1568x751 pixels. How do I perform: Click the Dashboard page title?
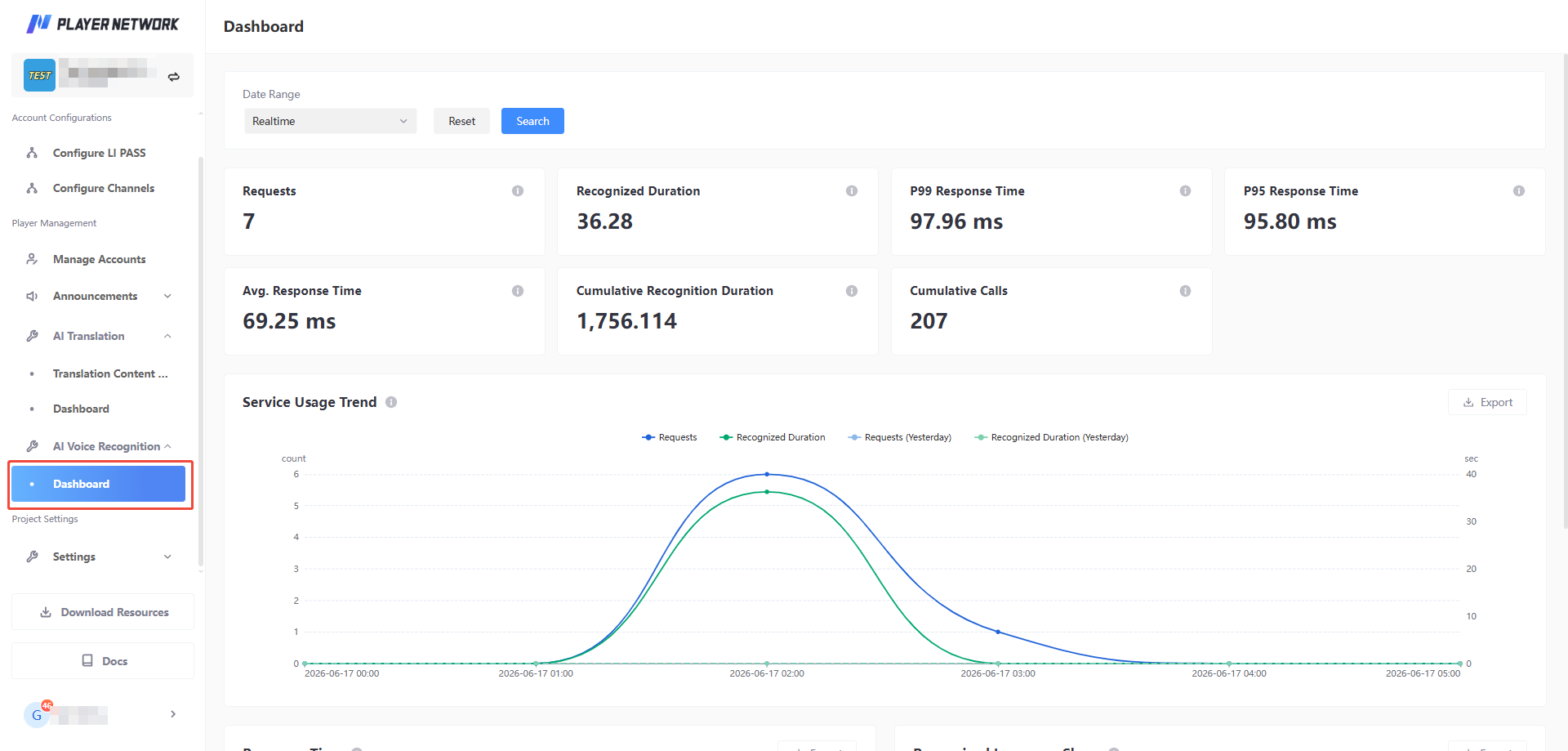pos(264,26)
